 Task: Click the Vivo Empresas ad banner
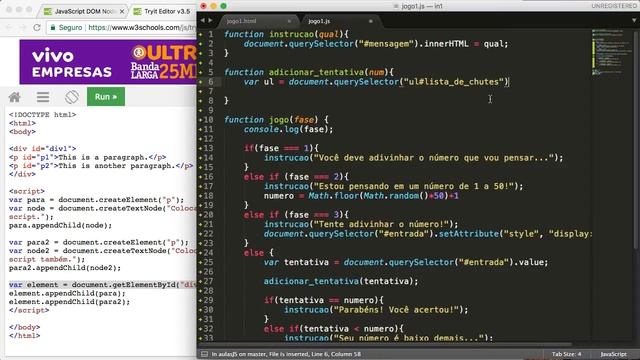(x=108, y=62)
